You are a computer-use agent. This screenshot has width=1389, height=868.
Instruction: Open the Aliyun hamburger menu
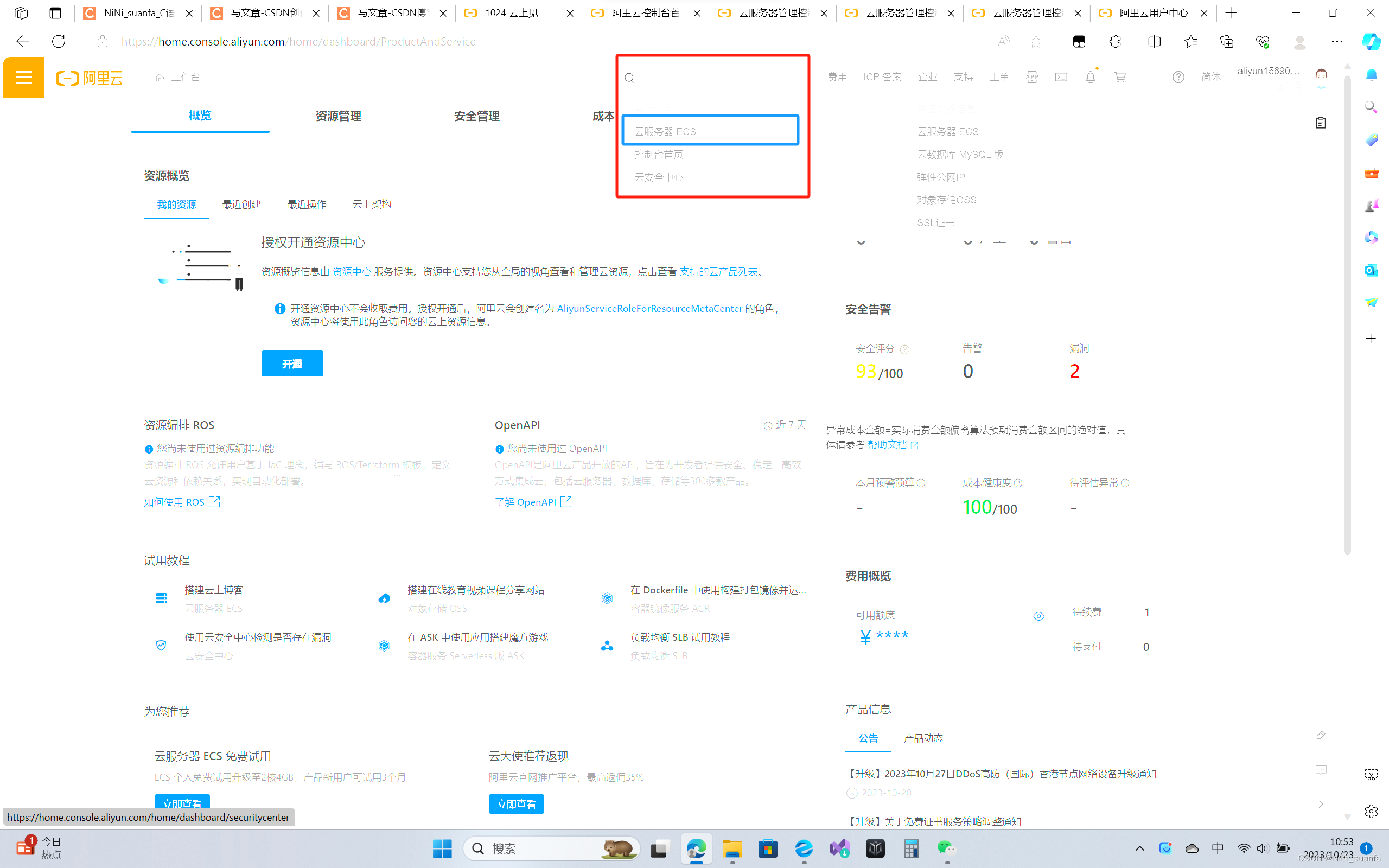tap(23, 77)
